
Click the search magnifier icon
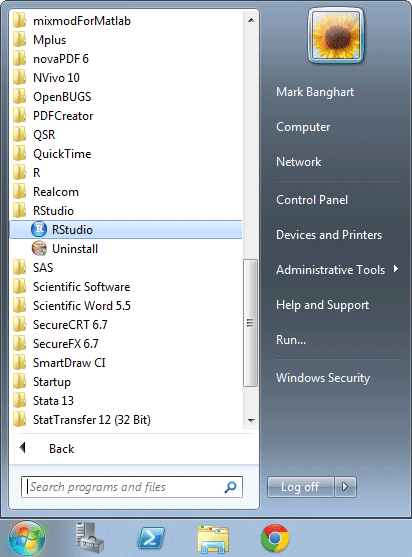pos(230,487)
